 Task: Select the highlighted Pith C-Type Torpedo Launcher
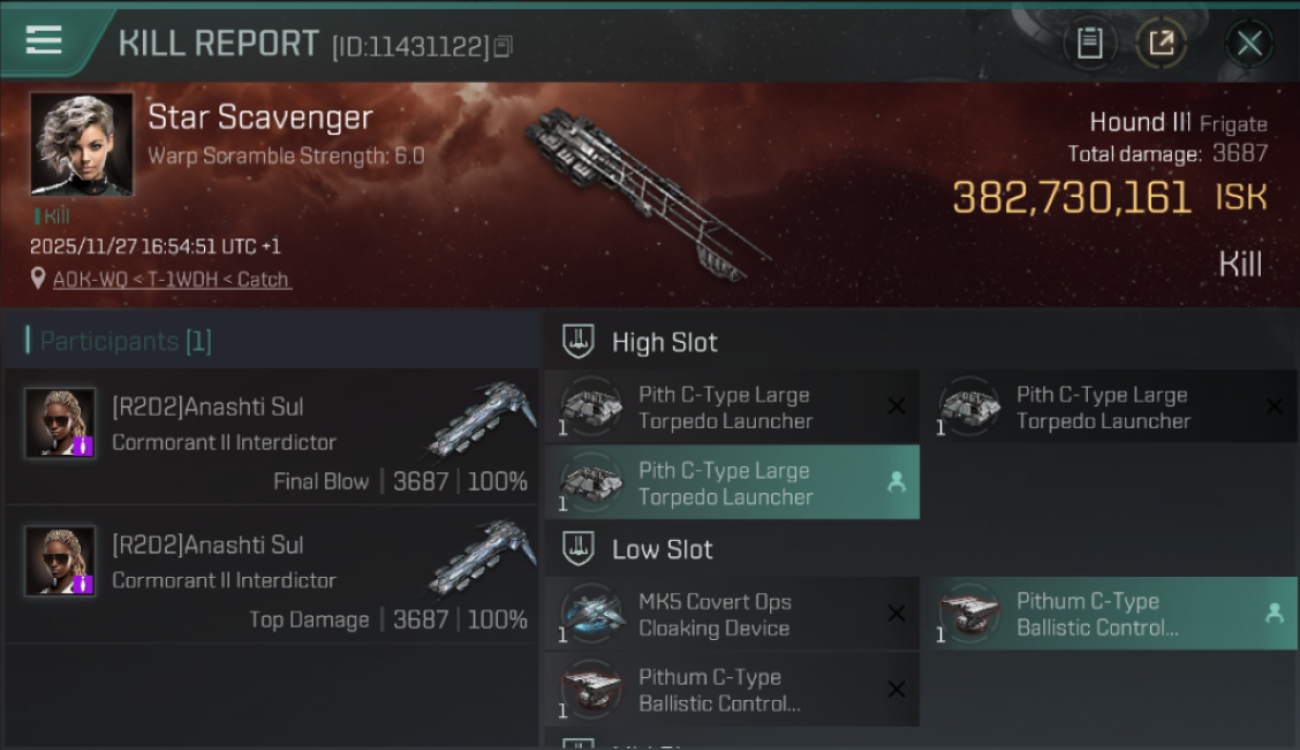click(x=732, y=483)
